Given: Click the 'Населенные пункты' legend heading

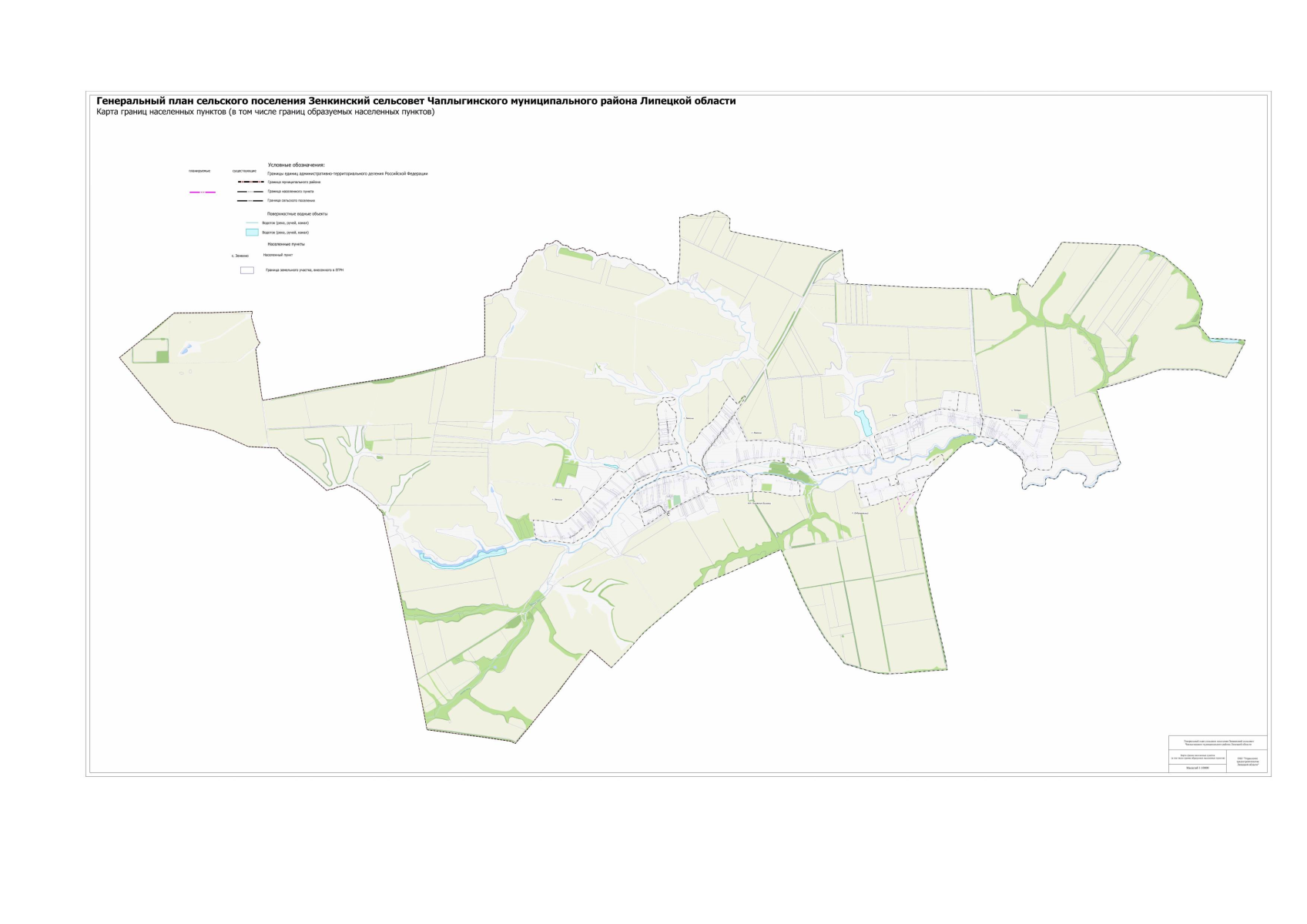Looking at the screenshot, I should pyautogui.click(x=286, y=244).
